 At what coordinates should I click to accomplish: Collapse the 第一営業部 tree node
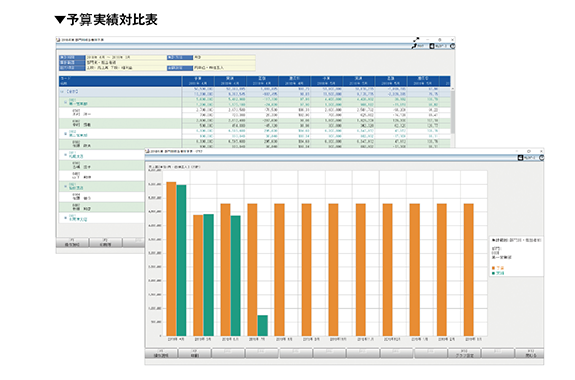66,103
